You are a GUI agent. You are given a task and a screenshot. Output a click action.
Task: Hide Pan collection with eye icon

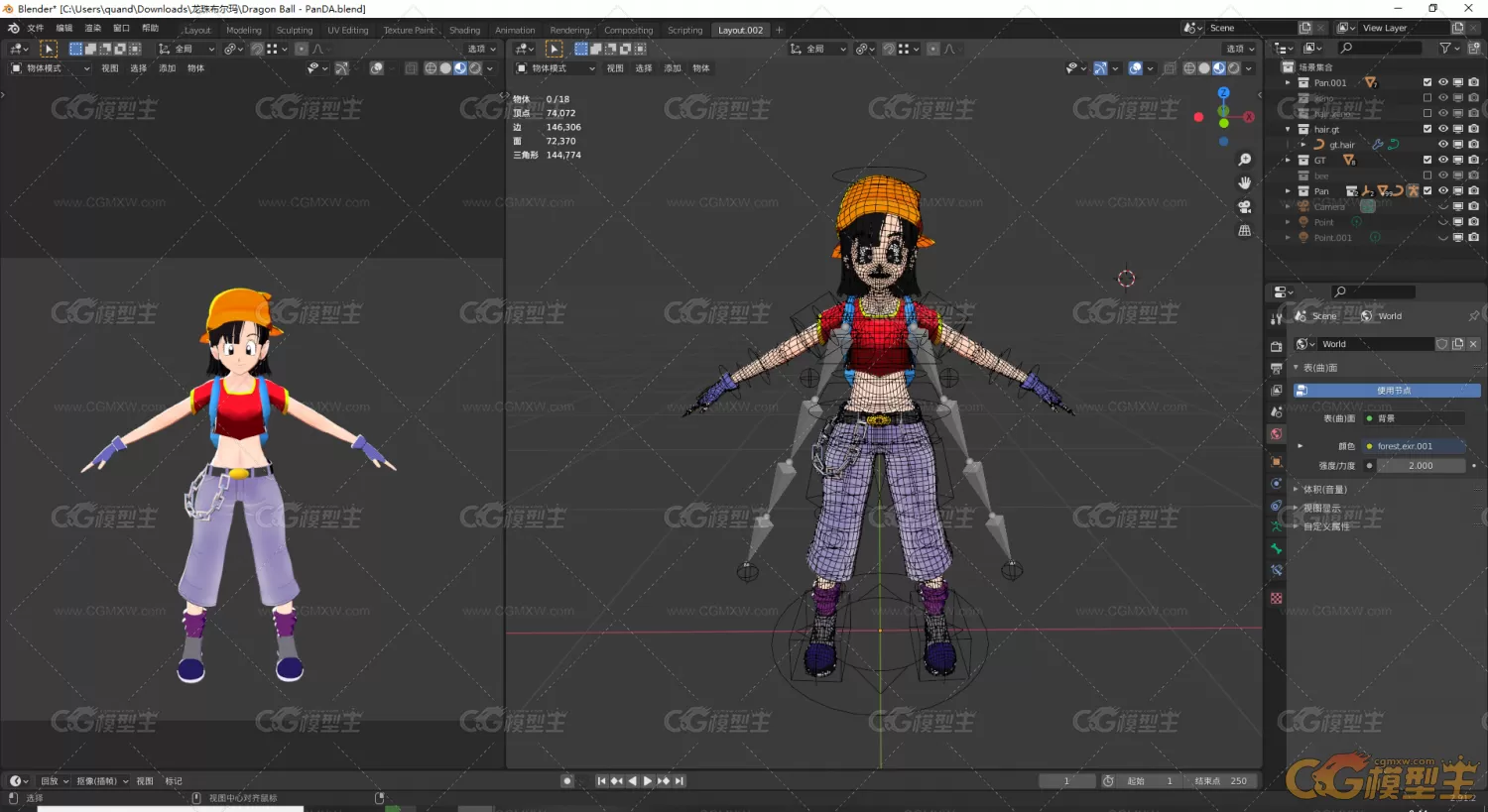pyautogui.click(x=1443, y=190)
